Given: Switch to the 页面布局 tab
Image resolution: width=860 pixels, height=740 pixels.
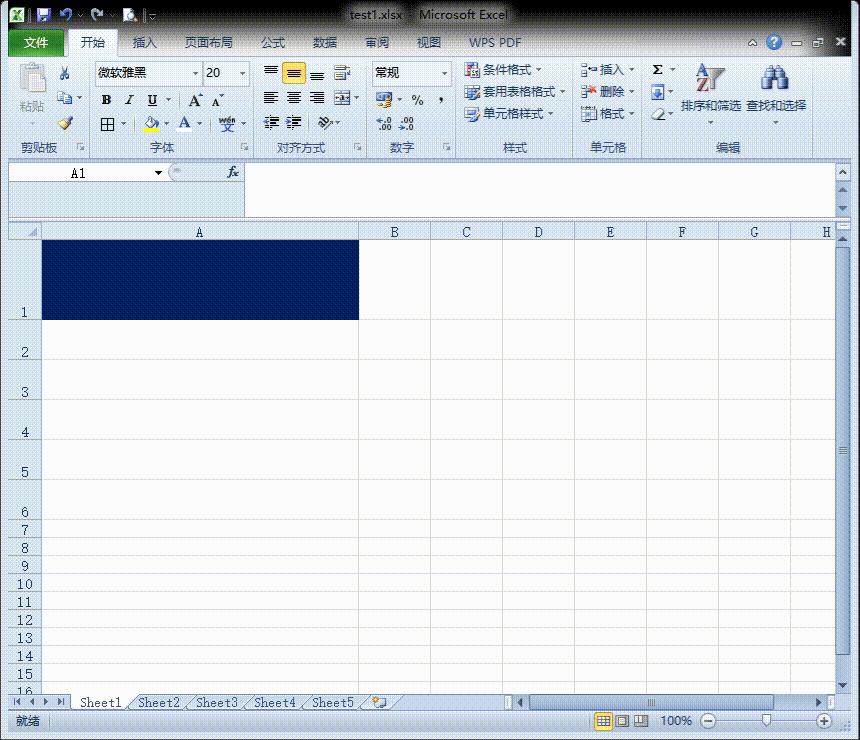Looking at the screenshot, I should pyautogui.click(x=208, y=43).
